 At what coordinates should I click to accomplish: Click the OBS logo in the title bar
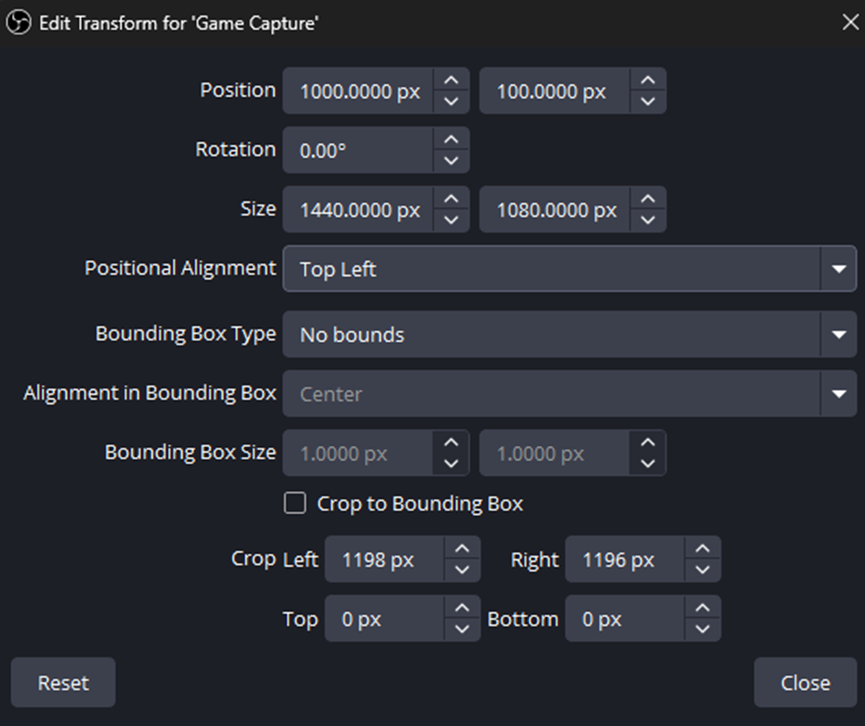(18, 21)
